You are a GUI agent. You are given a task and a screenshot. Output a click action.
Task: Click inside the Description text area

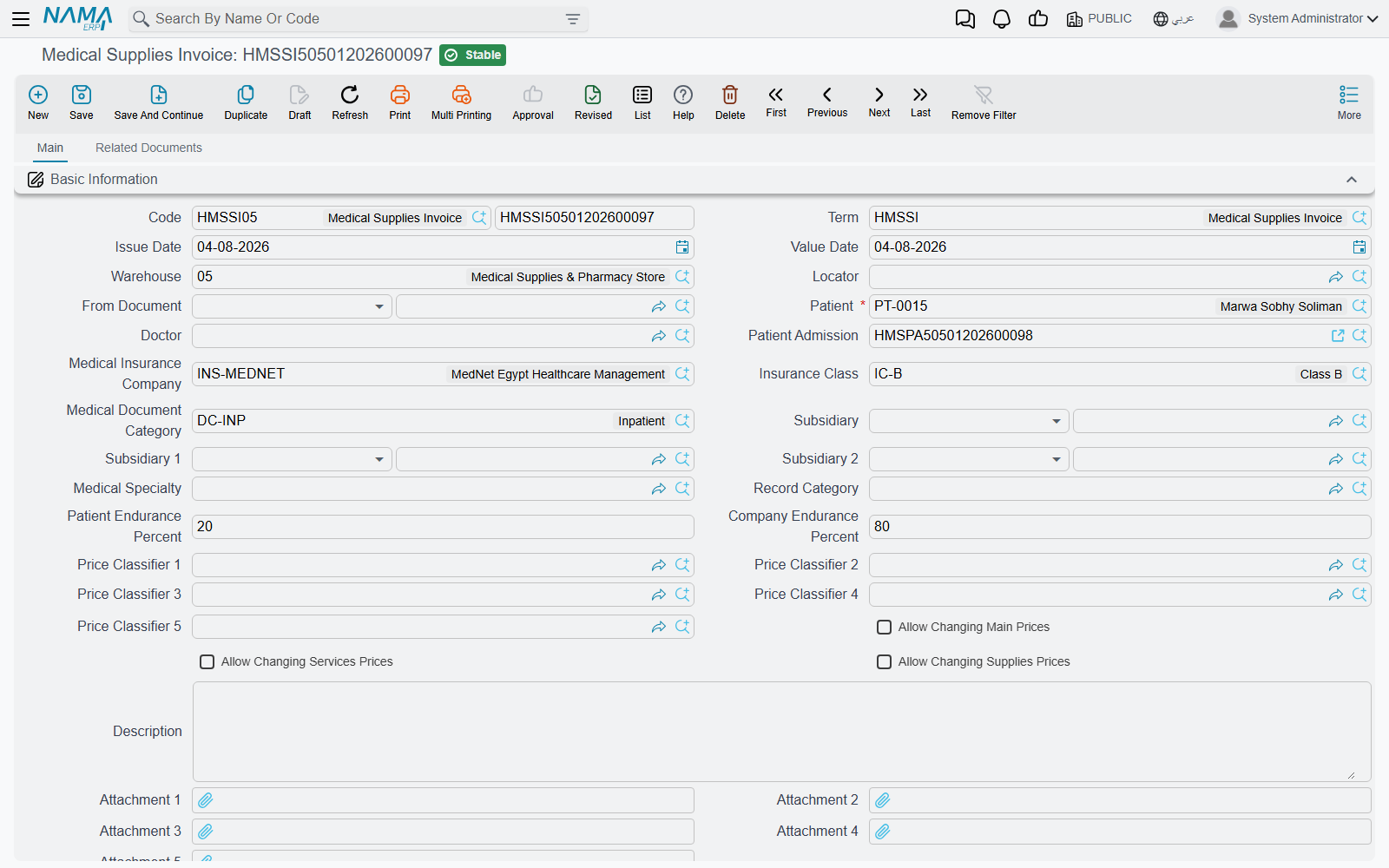tap(781, 732)
